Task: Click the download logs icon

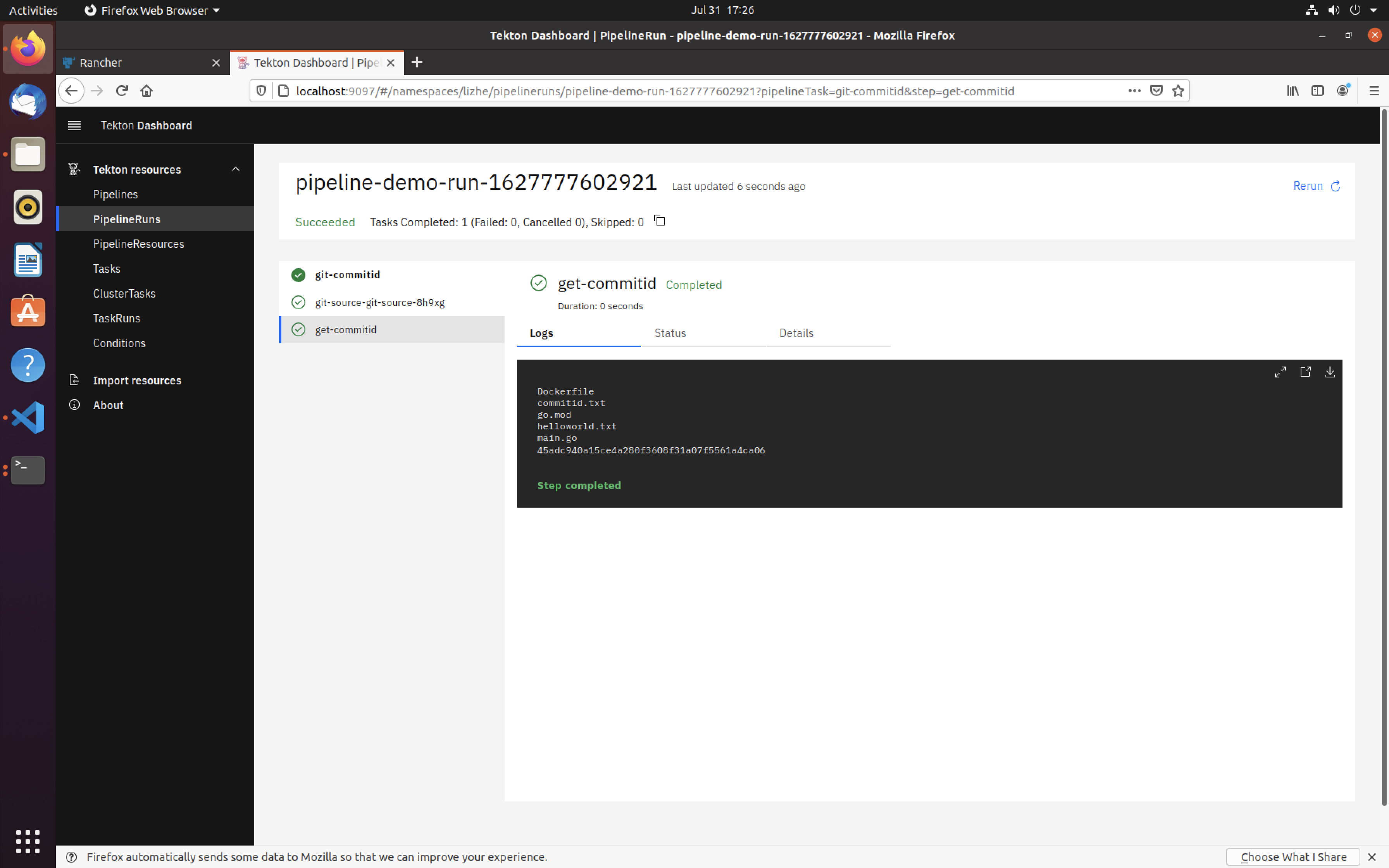Action: pos(1330,372)
